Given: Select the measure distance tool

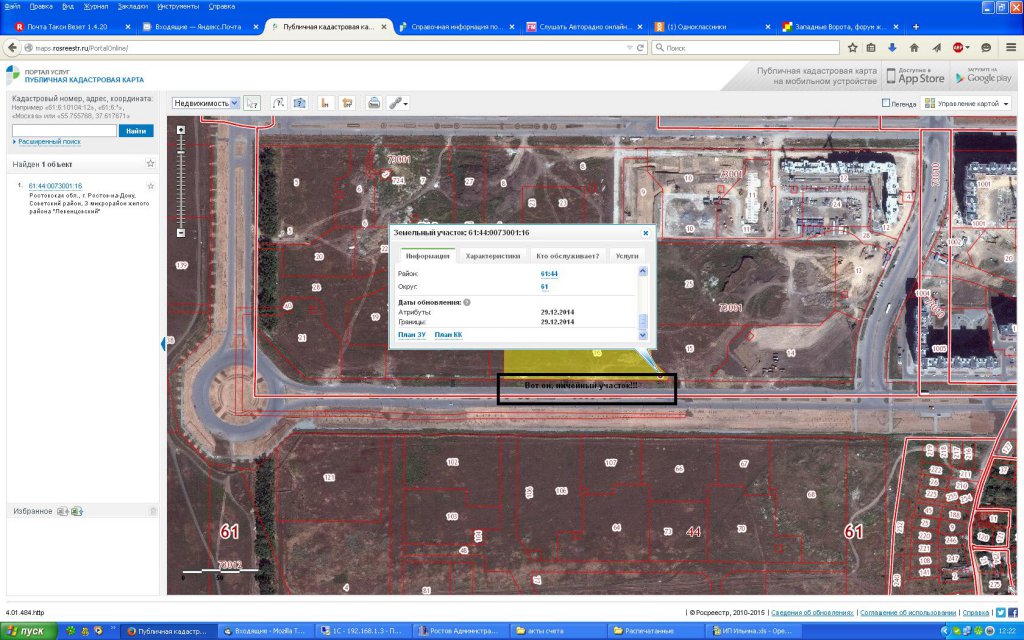Looking at the screenshot, I should [x=325, y=103].
